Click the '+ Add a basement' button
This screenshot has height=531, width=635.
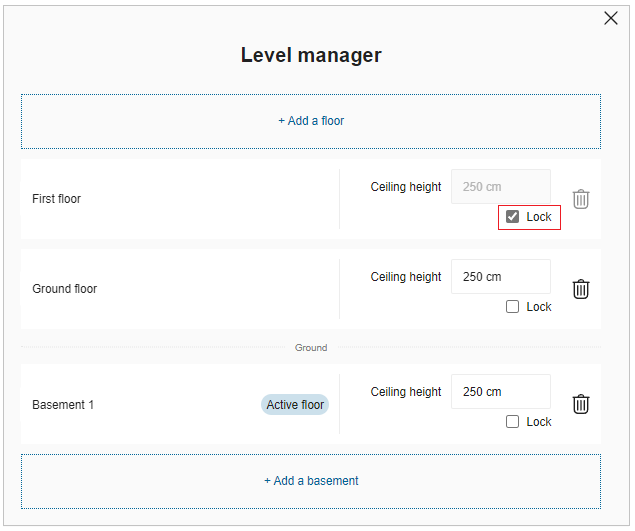click(x=311, y=481)
